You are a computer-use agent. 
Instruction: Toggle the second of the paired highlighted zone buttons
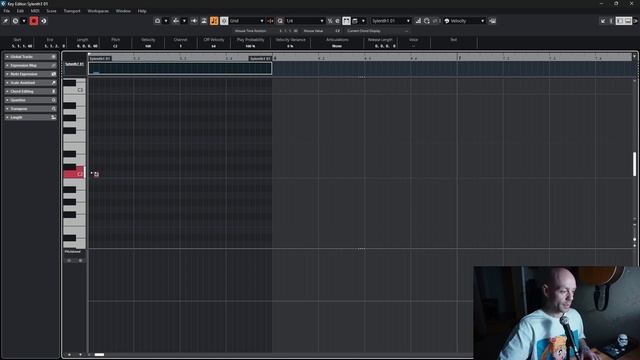tap(628, 21)
